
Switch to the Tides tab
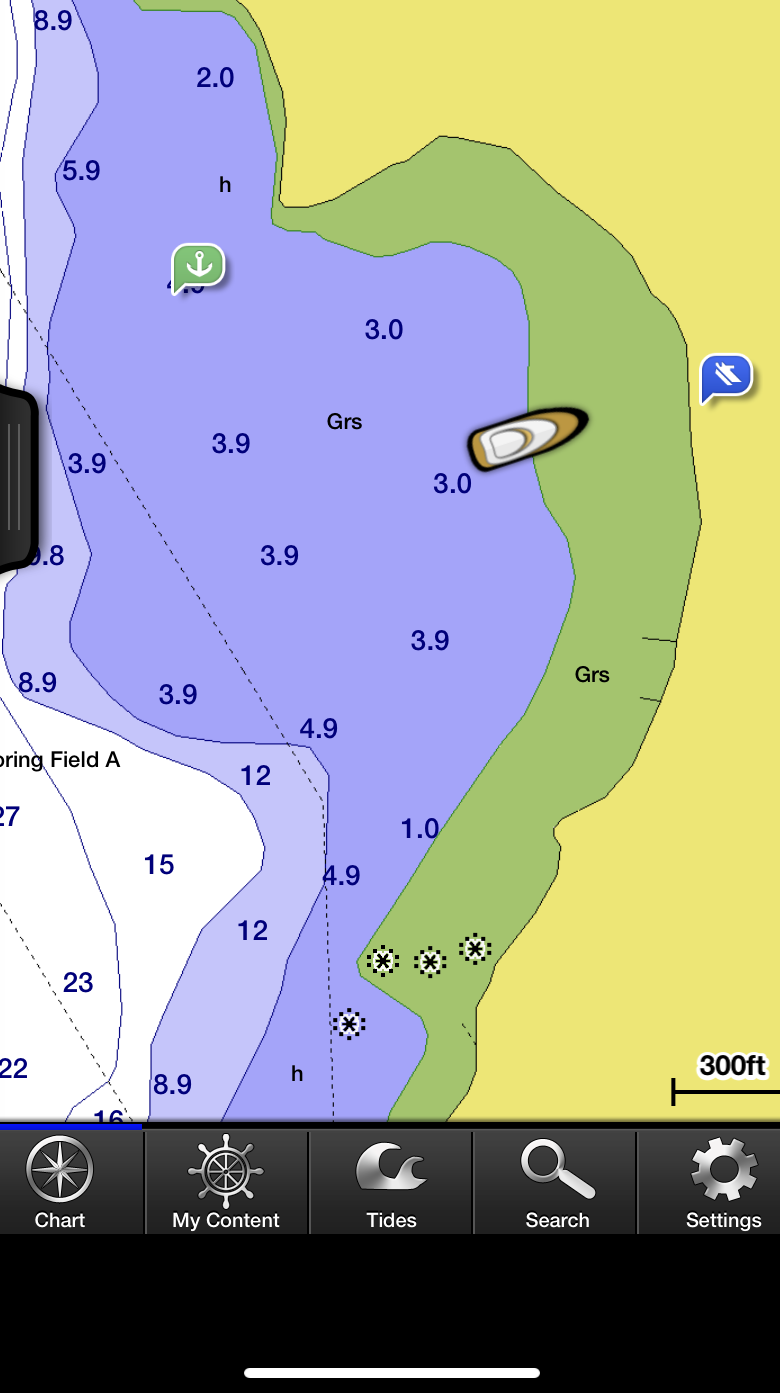pyautogui.click(x=391, y=1181)
